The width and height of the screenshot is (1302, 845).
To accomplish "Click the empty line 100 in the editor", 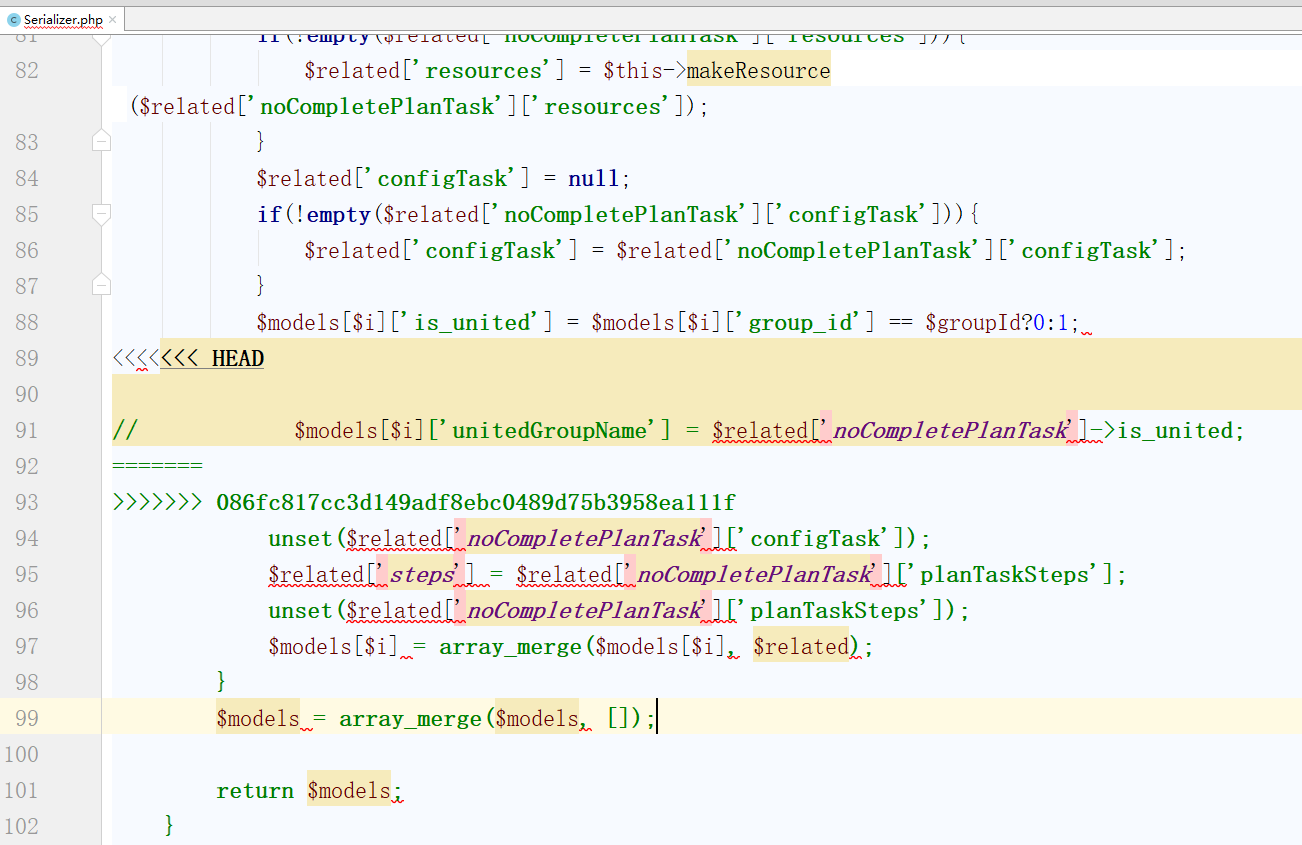I will click(600, 754).
